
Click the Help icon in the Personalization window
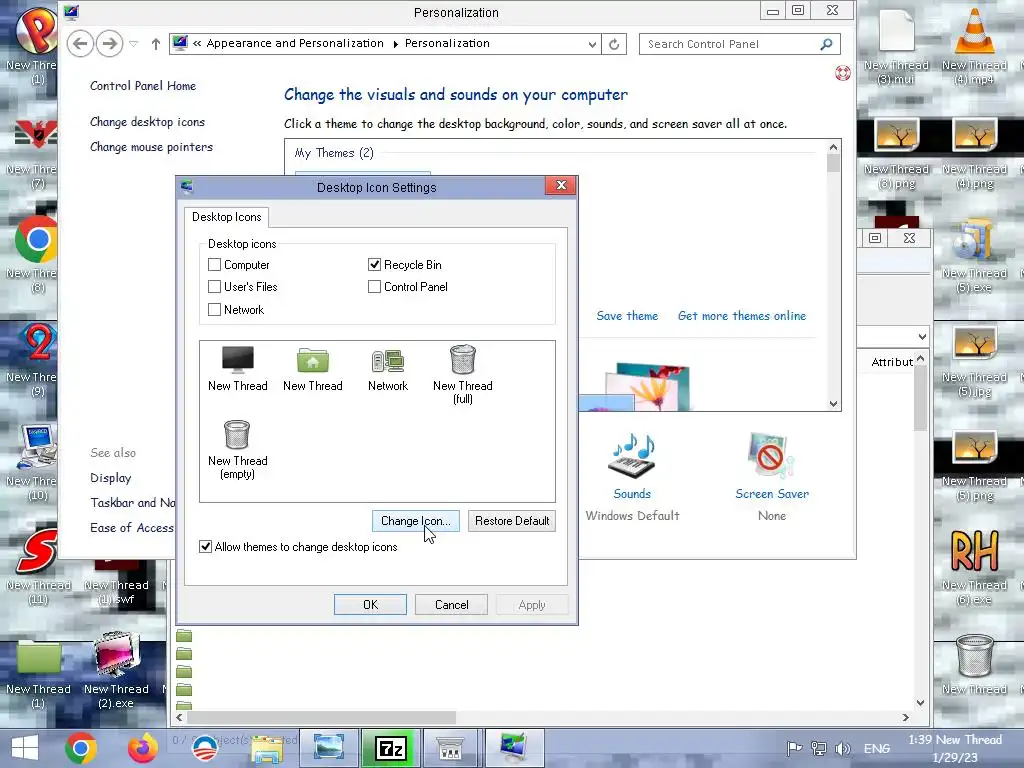click(842, 73)
